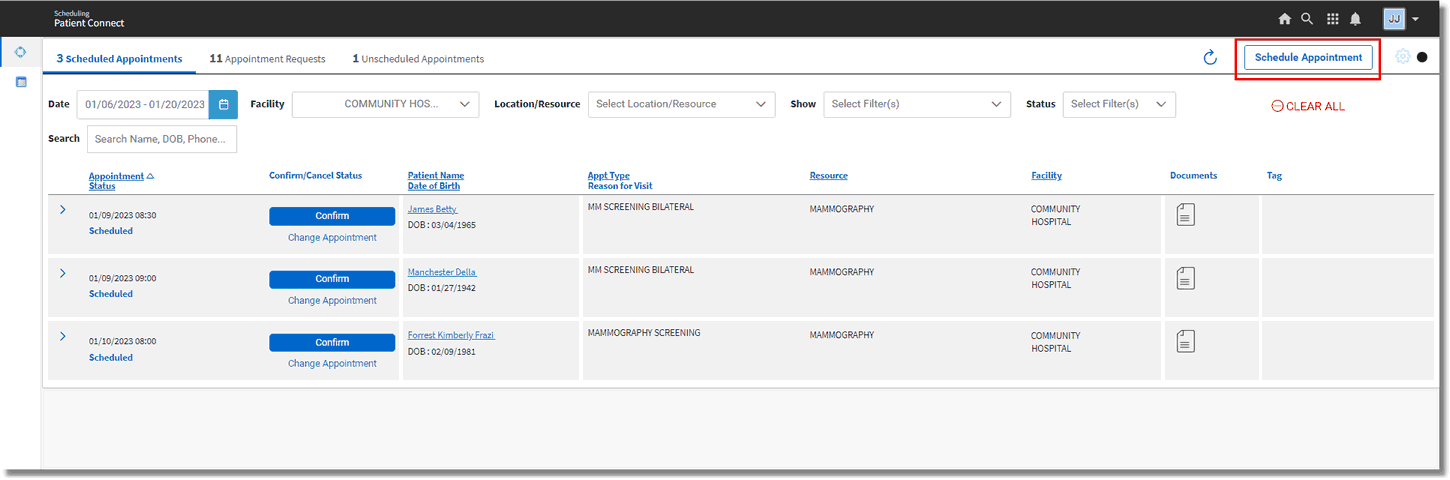Click the date range input field
Image resolution: width=1450 pixels, height=480 pixels.
[x=143, y=104]
